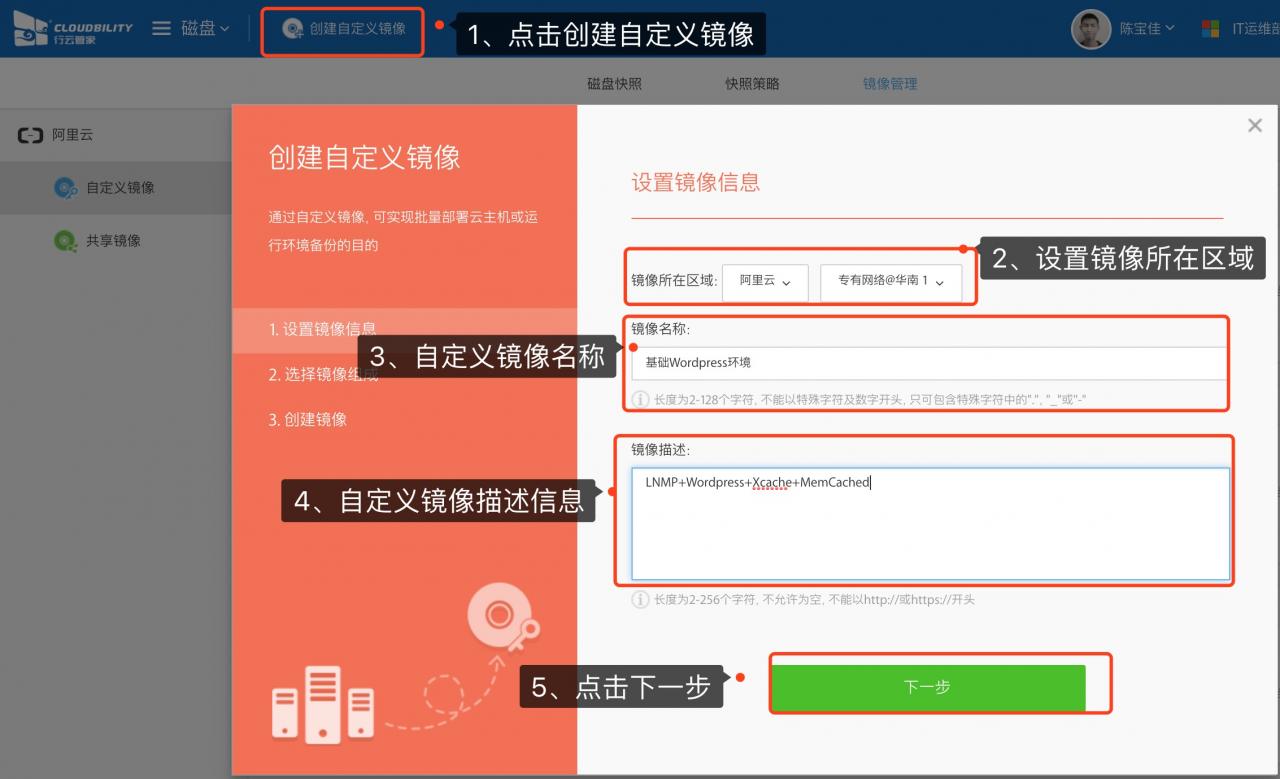Click the 阿里云 provider icon in sidebar
This screenshot has height=779, width=1280.
[x=31, y=135]
